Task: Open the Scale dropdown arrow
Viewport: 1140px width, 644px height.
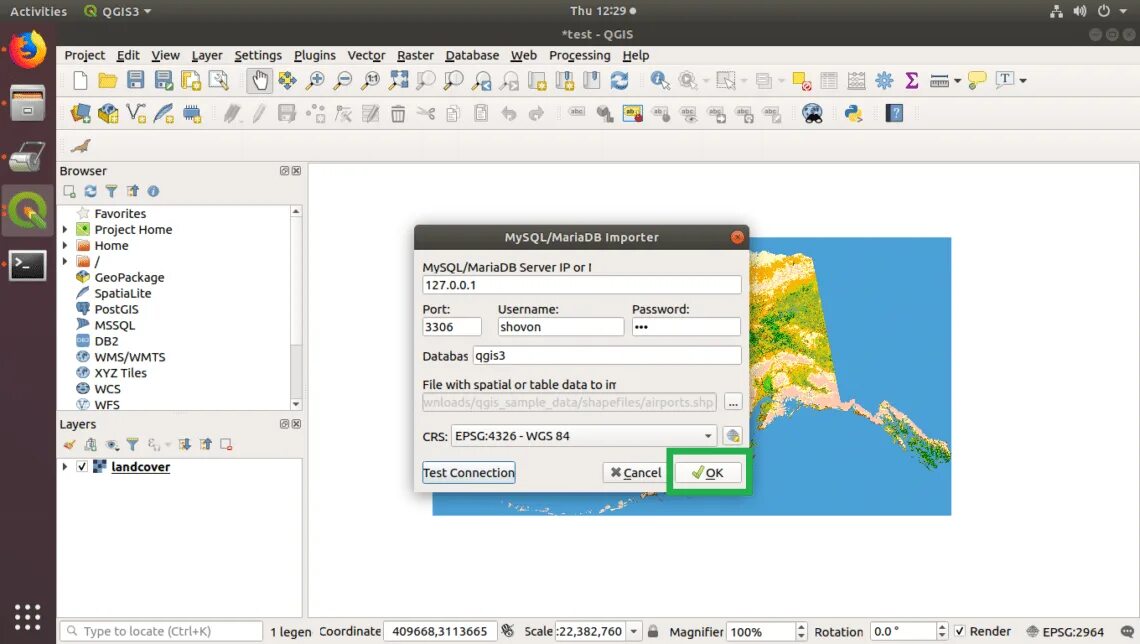Action: (x=634, y=631)
